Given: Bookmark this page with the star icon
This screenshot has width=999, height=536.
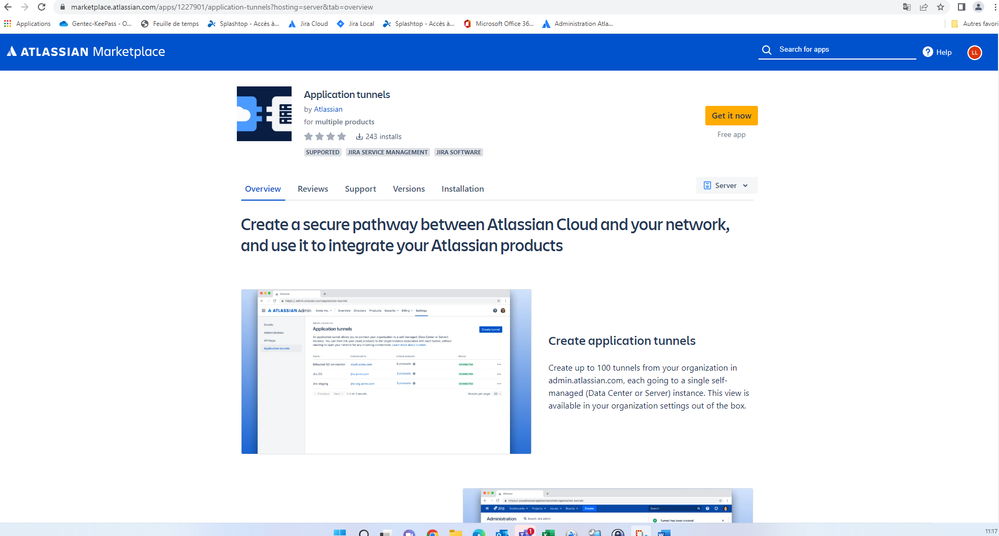Looking at the screenshot, I should (x=940, y=7).
